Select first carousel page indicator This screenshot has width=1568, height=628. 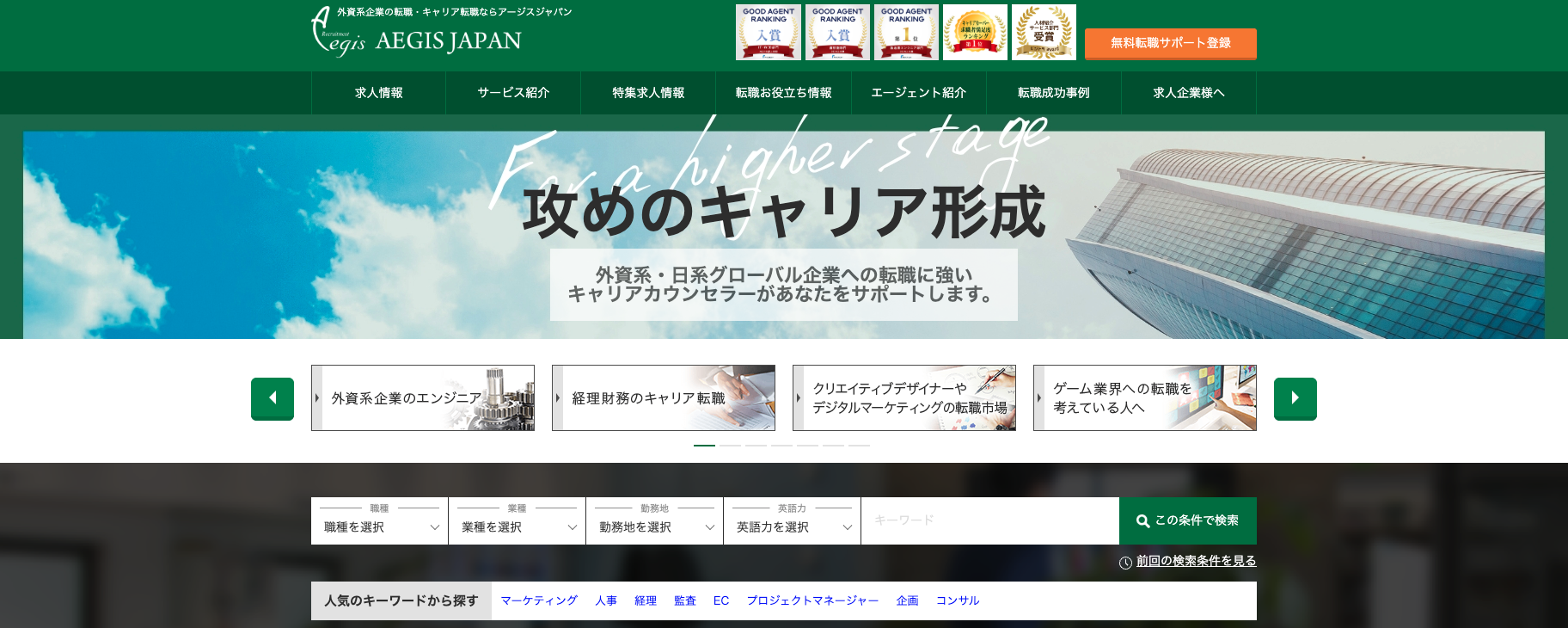coord(704,446)
